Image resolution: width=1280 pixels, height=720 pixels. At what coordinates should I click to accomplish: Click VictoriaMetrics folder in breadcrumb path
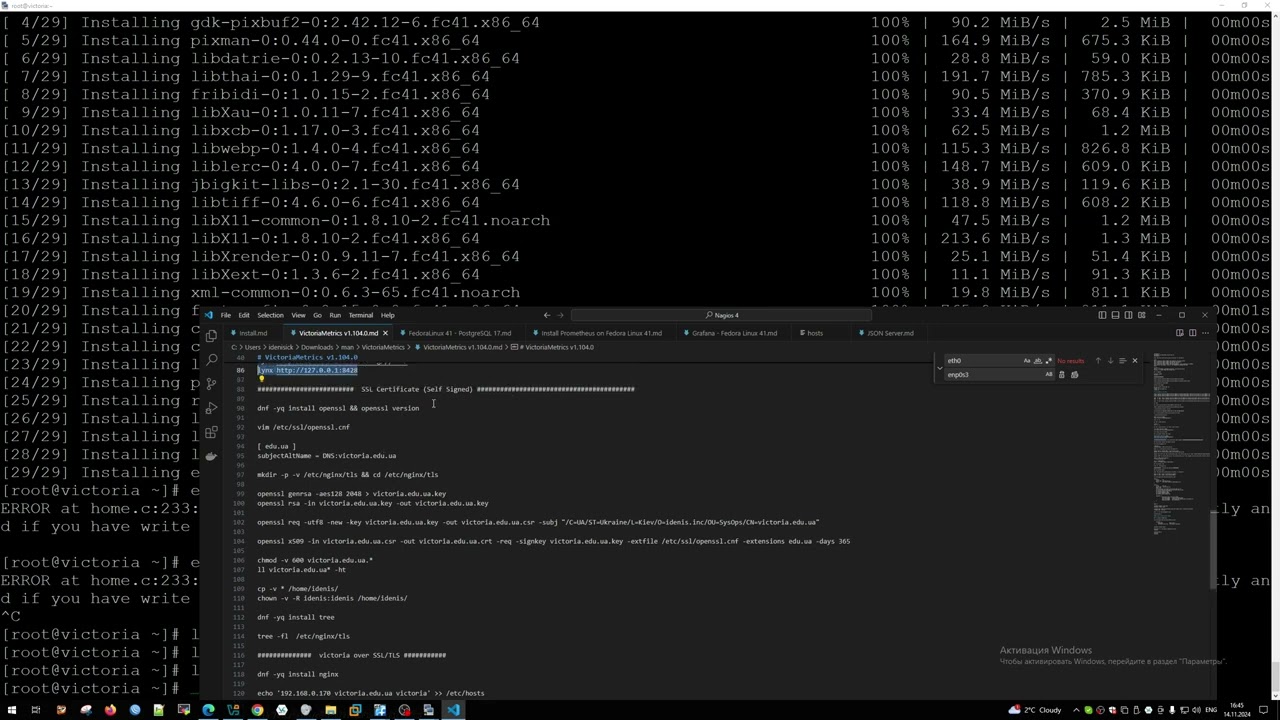(x=383, y=347)
